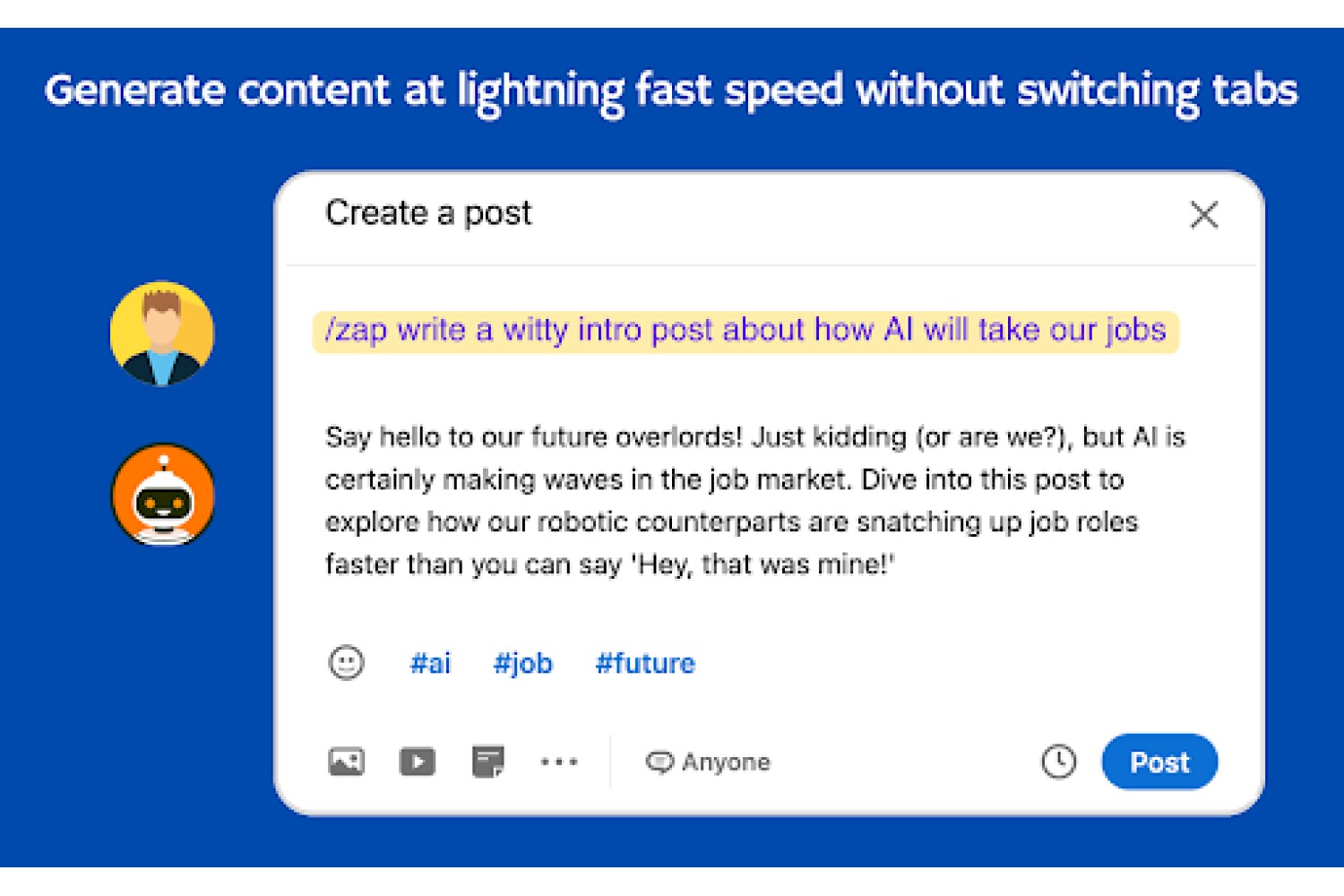Add a photo with the image icon
The width and height of the screenshot is (1344, 896).
click(346, 762)
